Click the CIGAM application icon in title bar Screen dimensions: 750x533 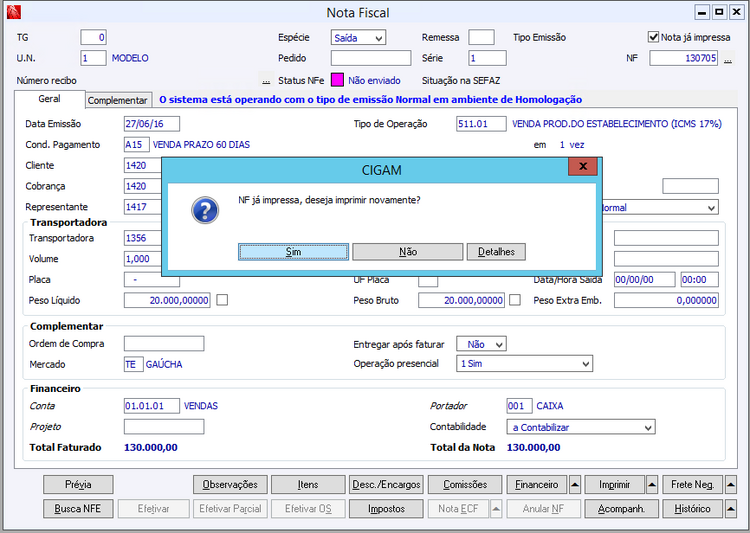[x=14, y=12]
